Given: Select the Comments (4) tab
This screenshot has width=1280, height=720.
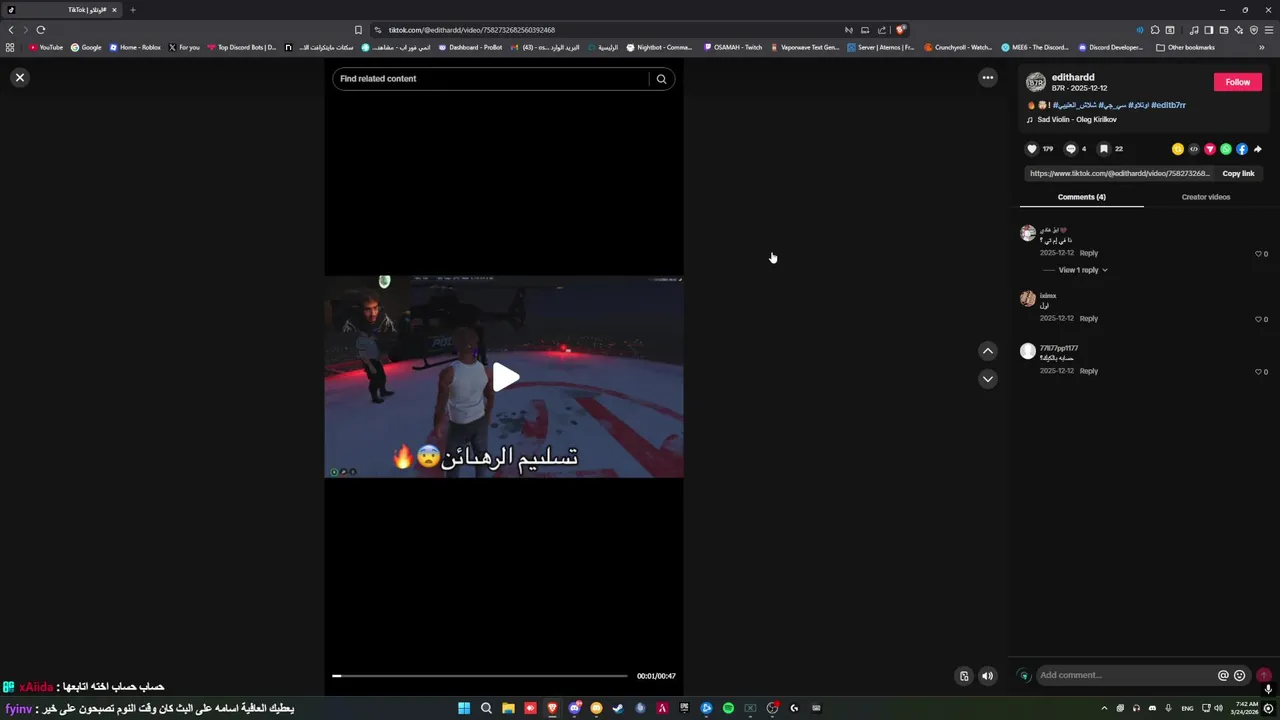Looking at the screenshot, I should point(1082,197).
